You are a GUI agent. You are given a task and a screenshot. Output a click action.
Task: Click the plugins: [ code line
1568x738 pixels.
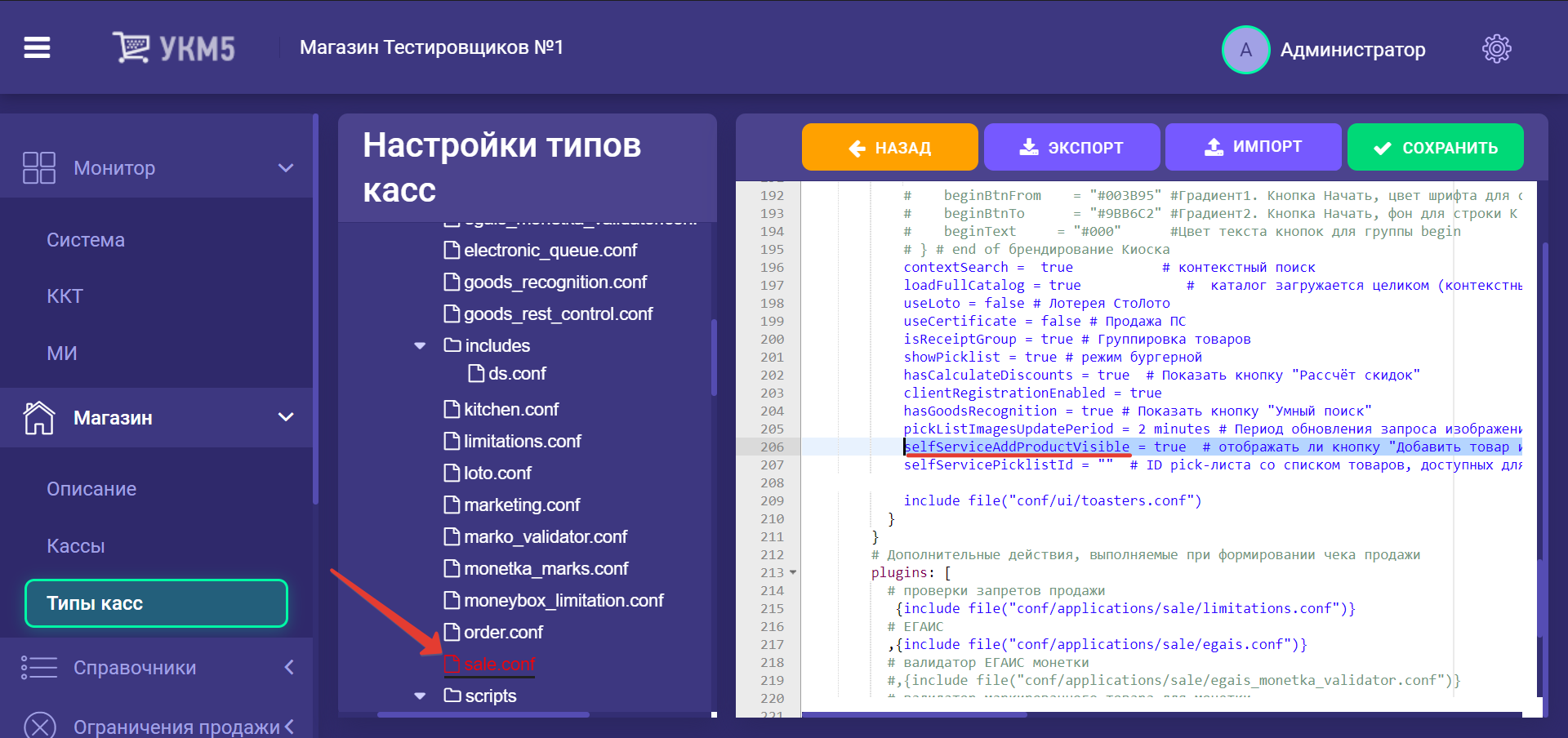[x=911, y=572]
